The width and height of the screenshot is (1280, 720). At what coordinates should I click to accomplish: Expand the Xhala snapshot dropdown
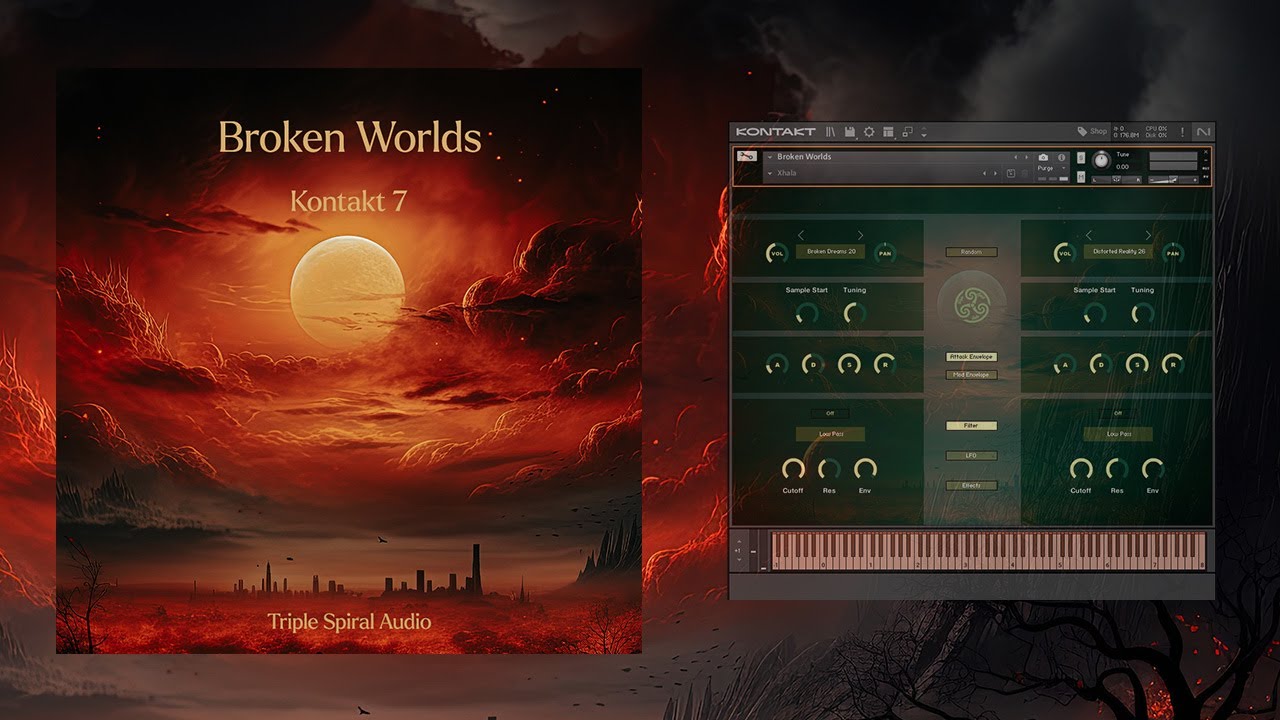tap(770, 173)
